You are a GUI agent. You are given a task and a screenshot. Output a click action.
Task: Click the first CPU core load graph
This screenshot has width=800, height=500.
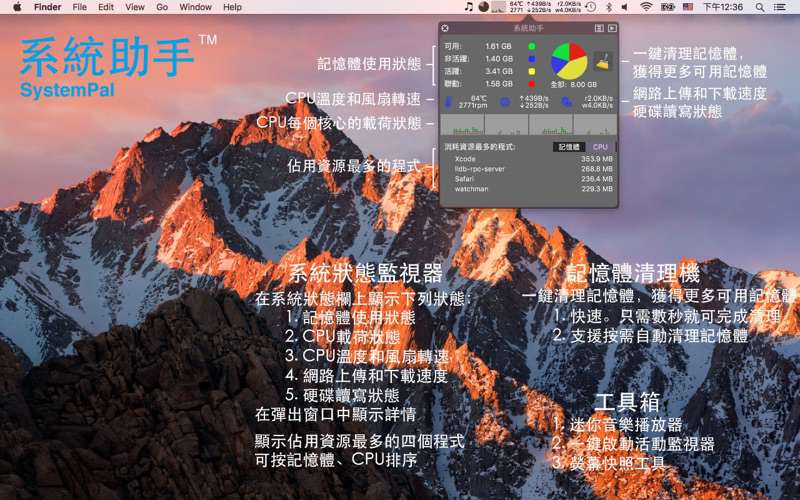[462, 124]
